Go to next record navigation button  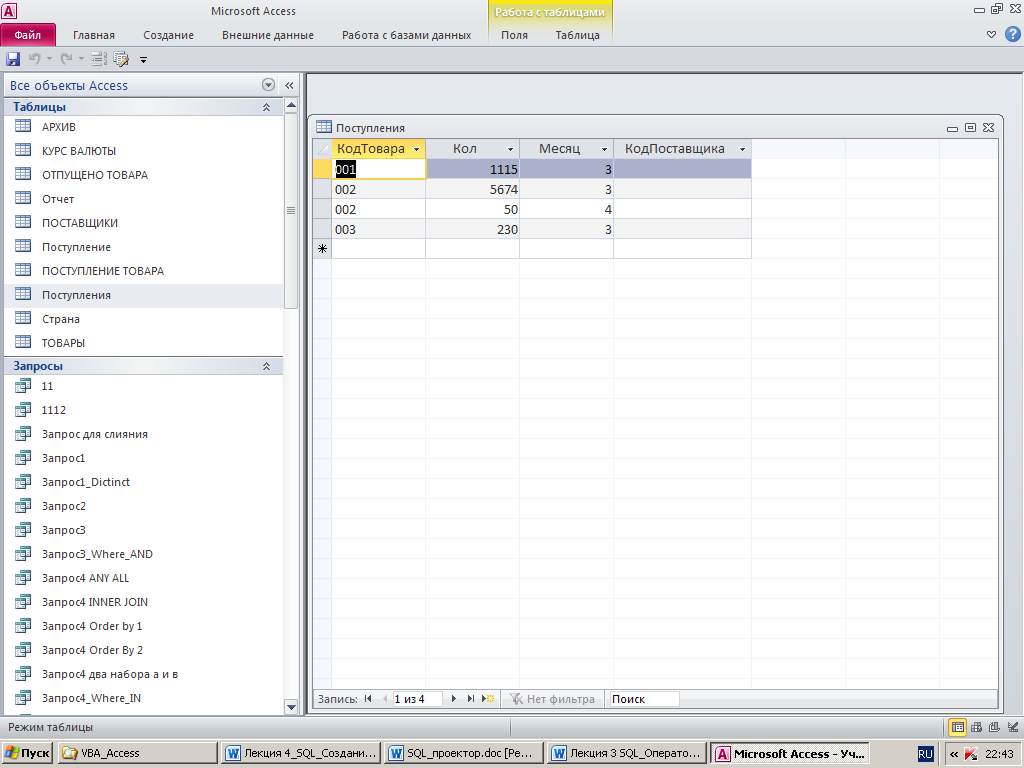click(x=454, y=699)
